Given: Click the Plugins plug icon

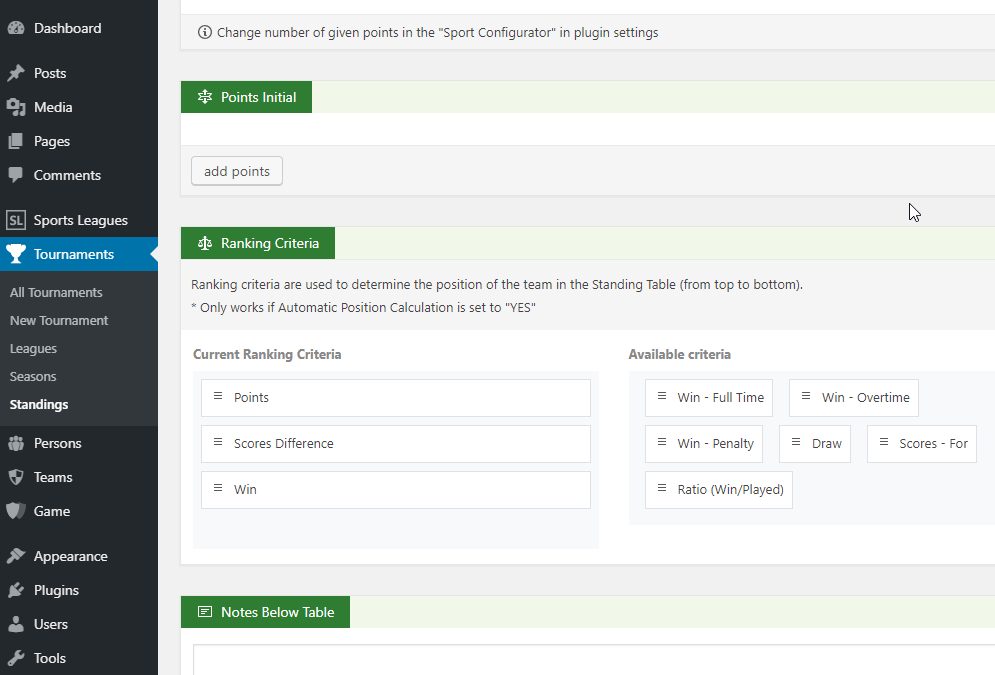Looking at the screenshot, I should (16, 590).
